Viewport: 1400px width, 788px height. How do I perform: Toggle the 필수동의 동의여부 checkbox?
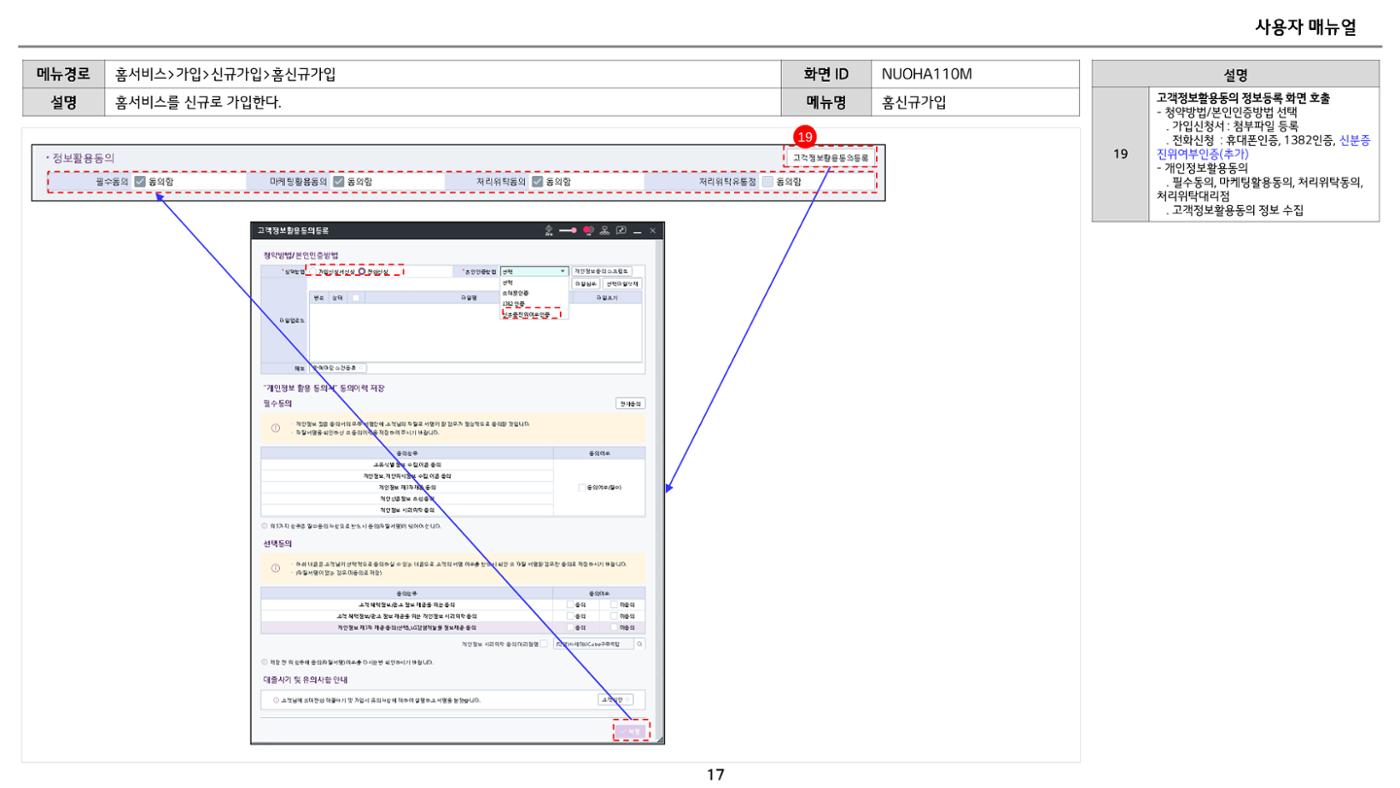tap(583, 487)
